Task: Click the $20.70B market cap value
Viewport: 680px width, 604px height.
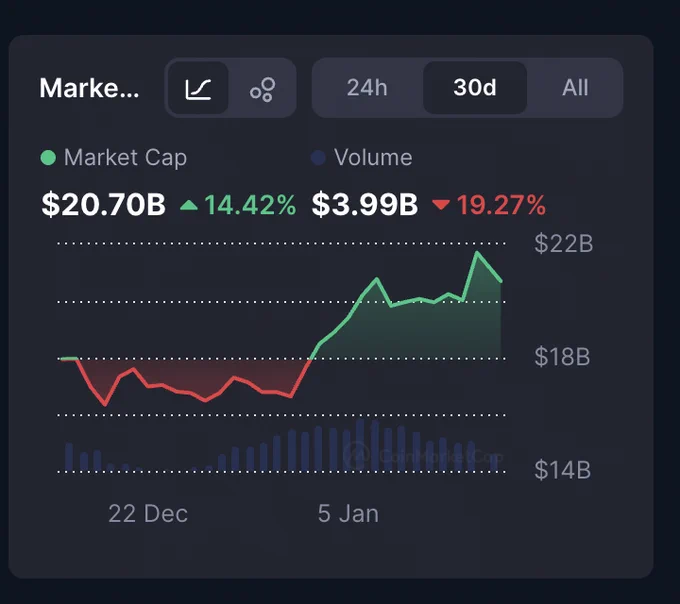Action: point(104,205)
